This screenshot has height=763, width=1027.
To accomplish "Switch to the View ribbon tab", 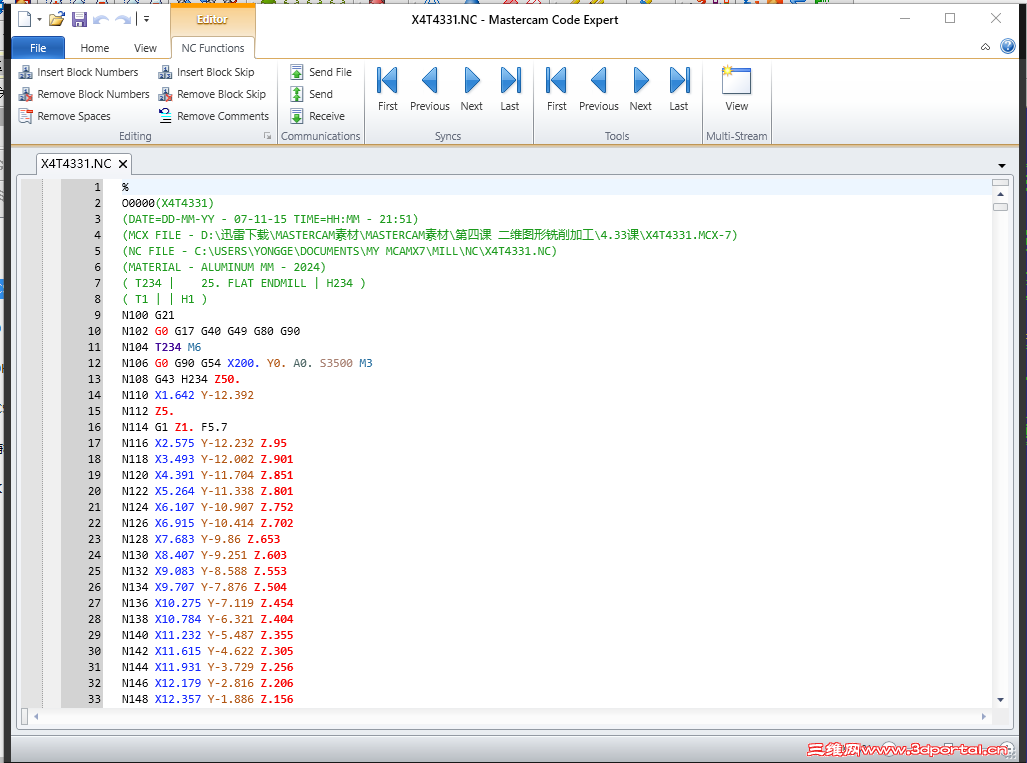I will (x=145, y=48).
